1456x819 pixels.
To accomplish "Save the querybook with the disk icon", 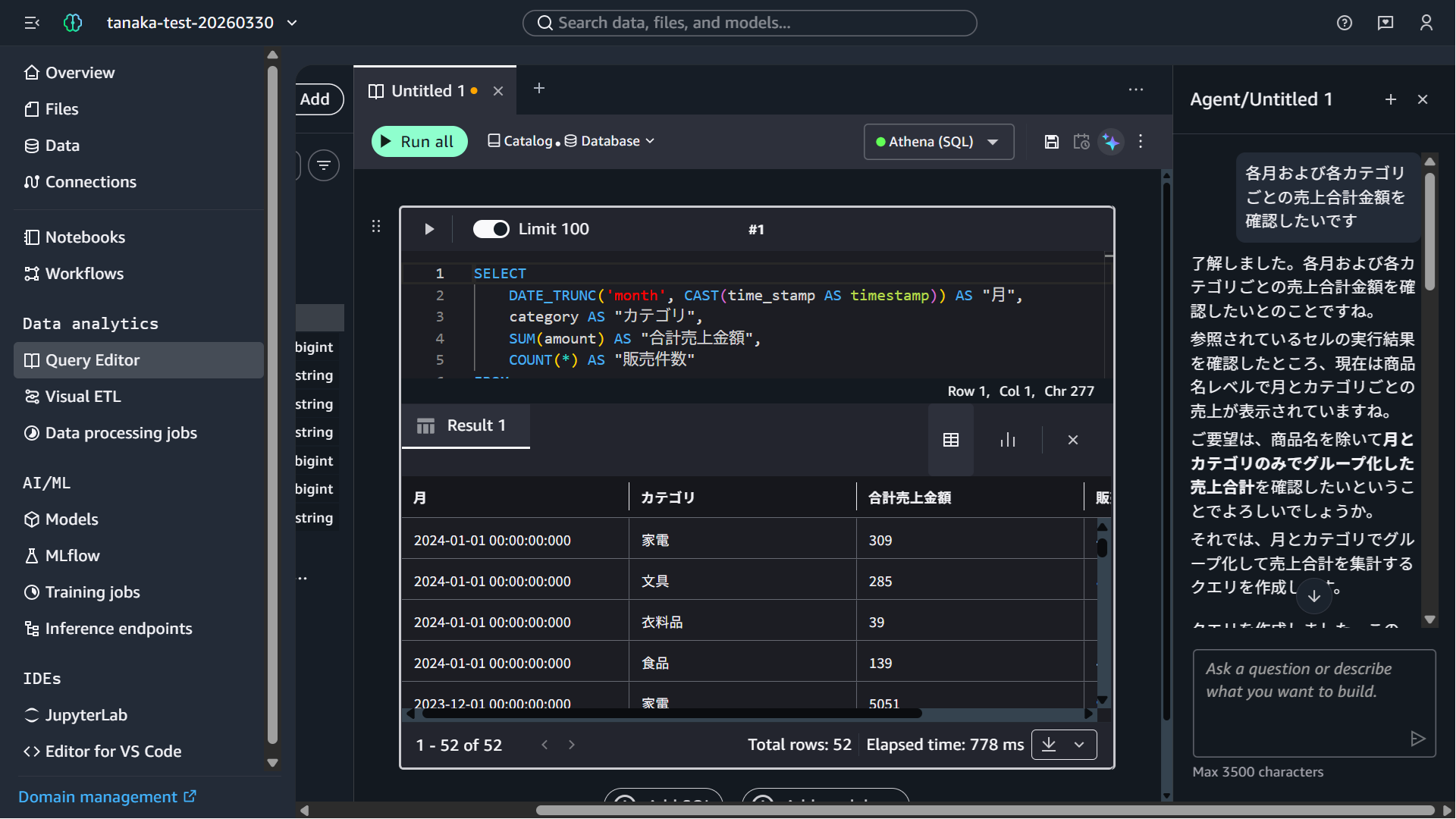I will (1052, 142).
